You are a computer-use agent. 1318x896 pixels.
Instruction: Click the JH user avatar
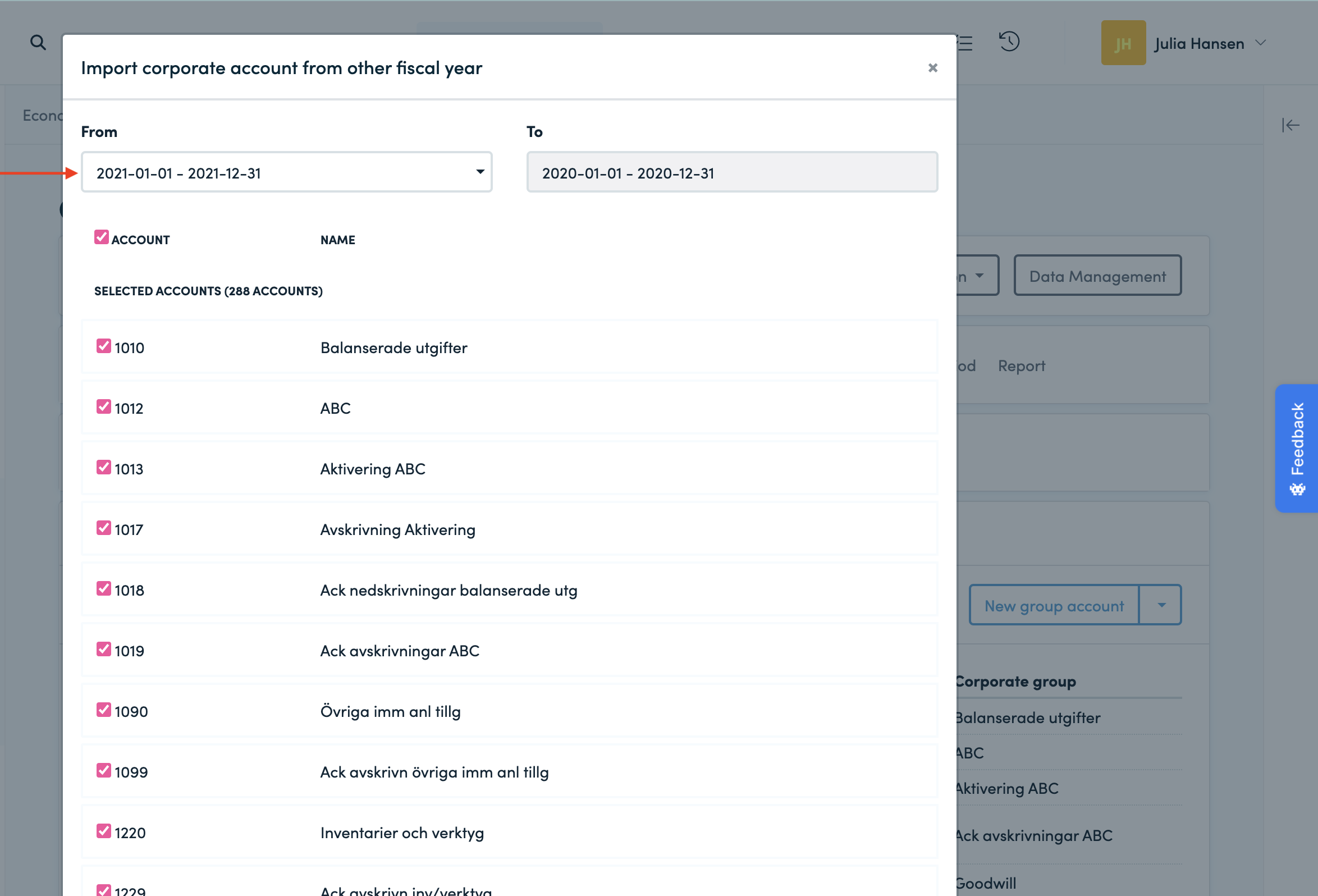(1123, 43)
